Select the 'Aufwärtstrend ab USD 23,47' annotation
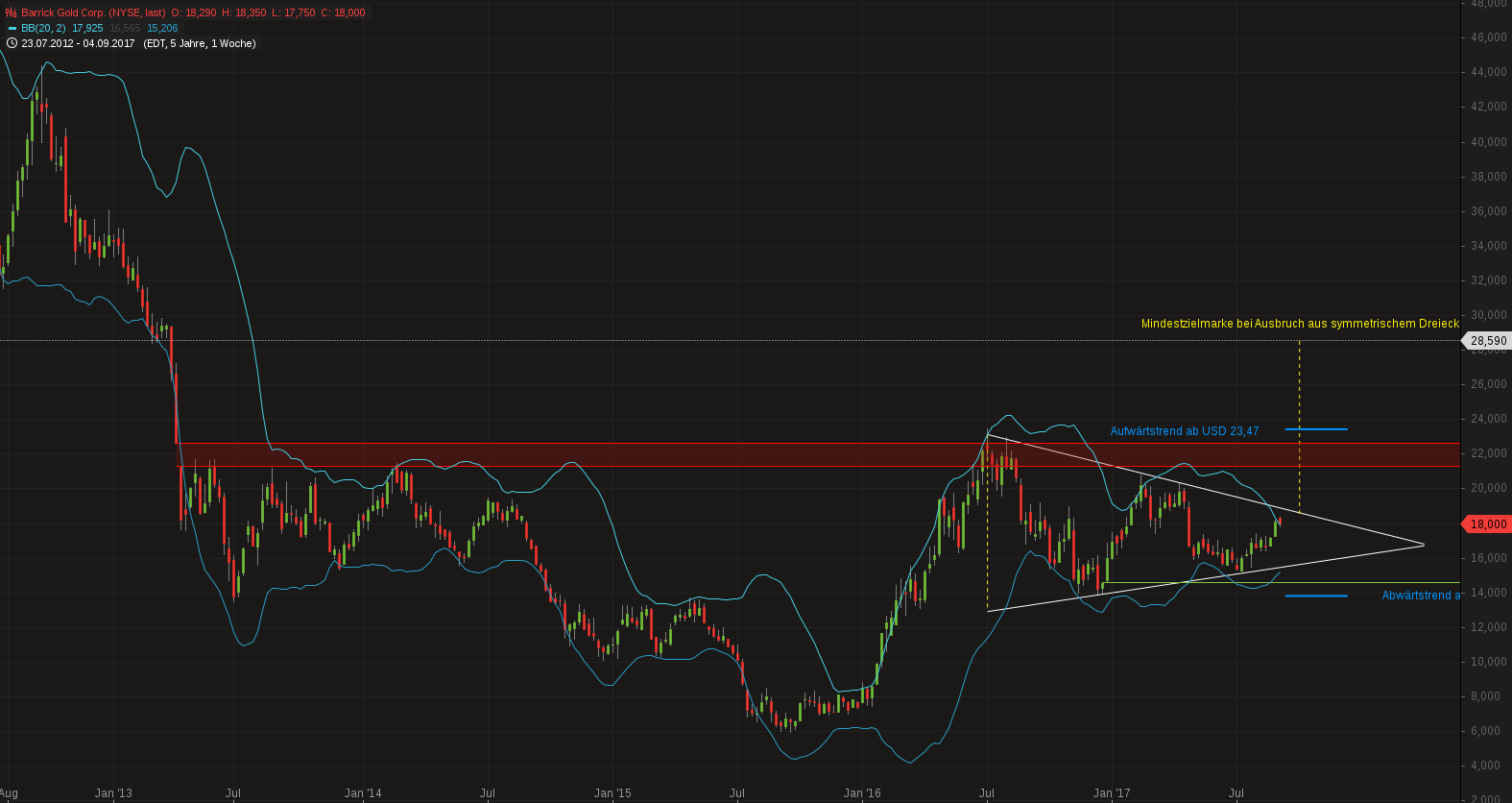 tap(1184, 431)
